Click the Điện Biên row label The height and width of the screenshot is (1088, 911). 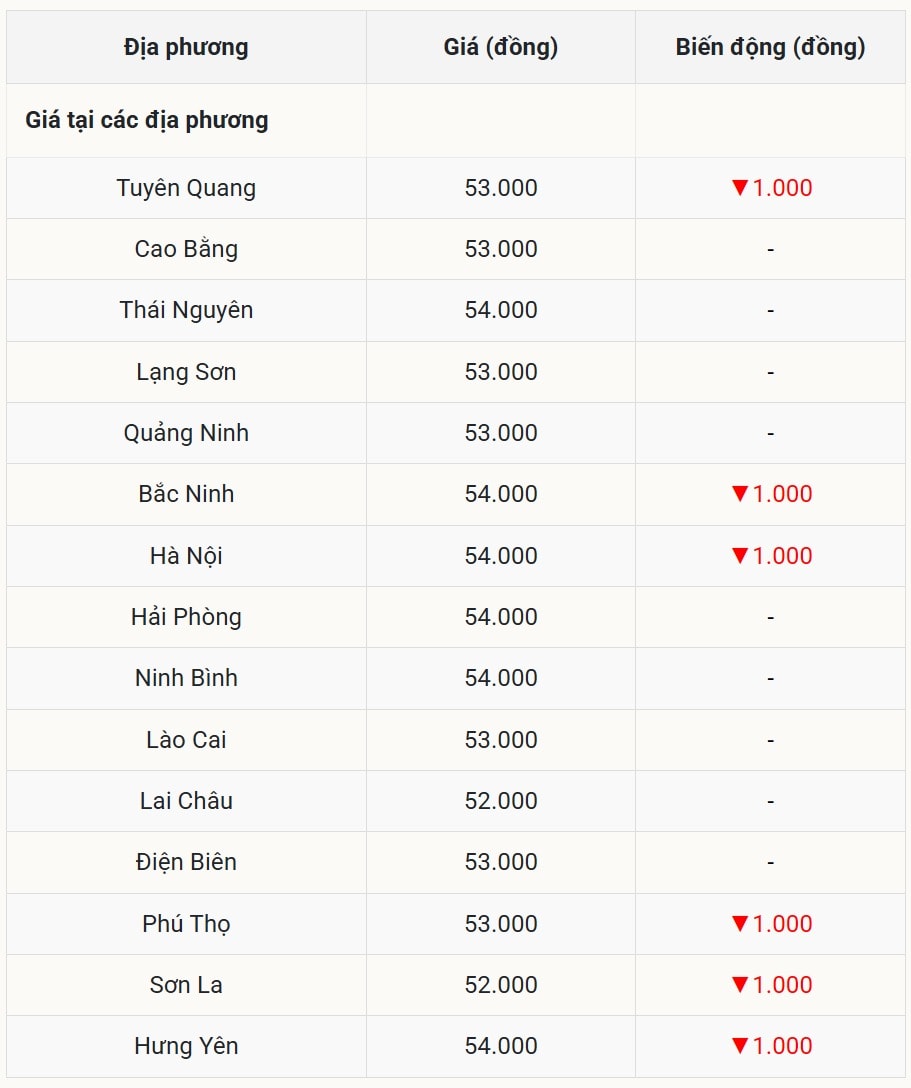[186, 862]
